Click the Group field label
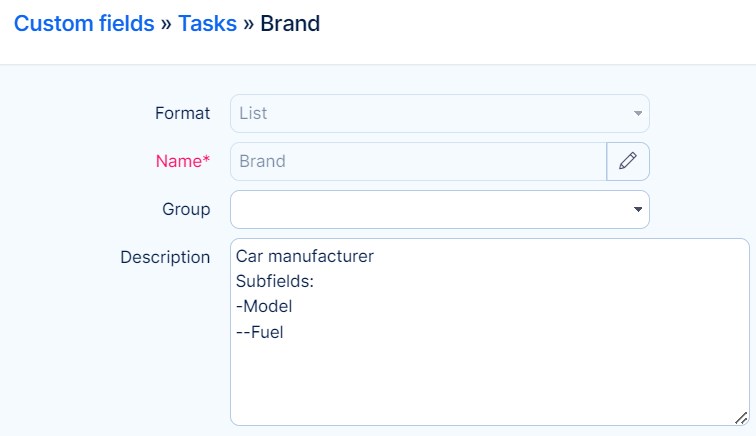The image size is (756, 436). pos(186,209)
